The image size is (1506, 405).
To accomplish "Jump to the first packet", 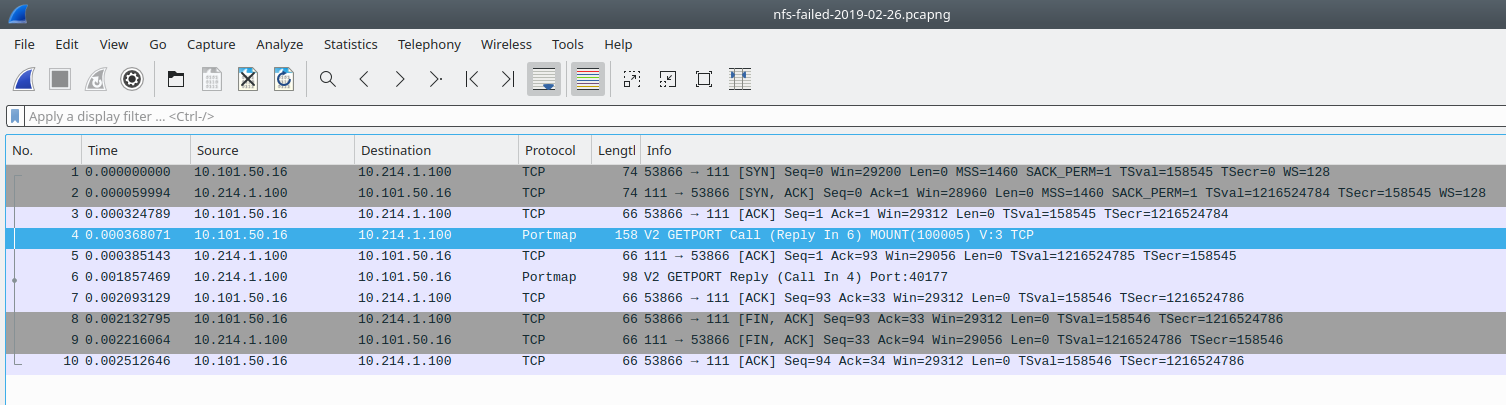I will coord(472,79).
